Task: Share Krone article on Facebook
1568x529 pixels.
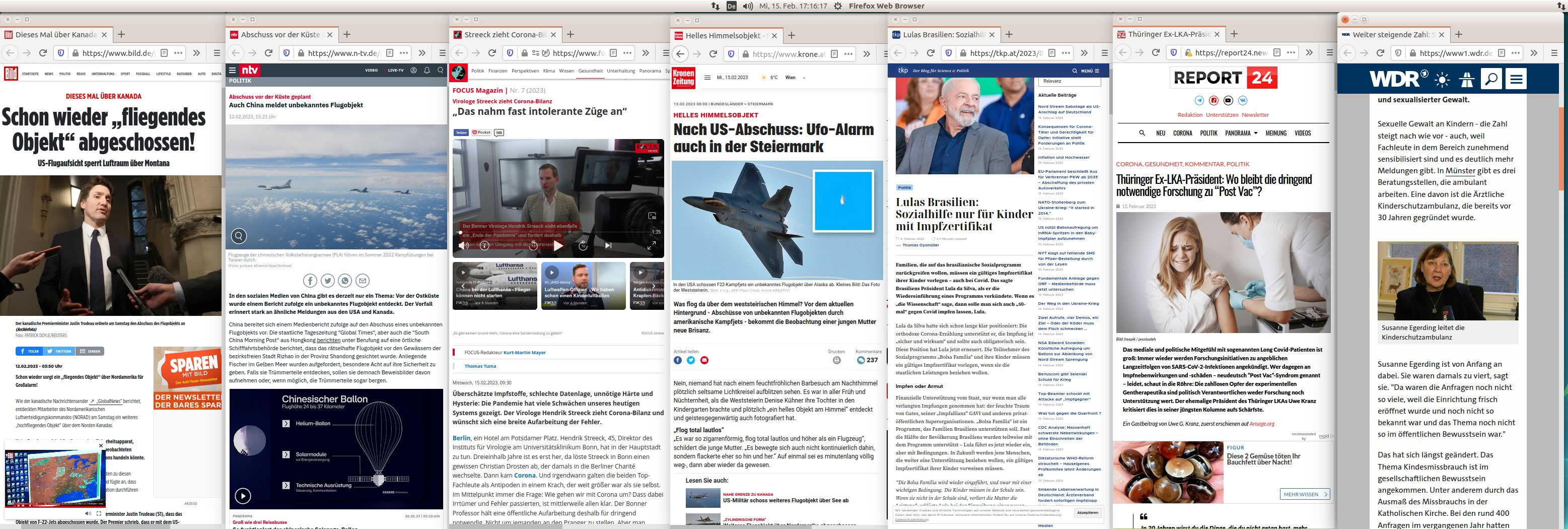Action: pos(677,360)
